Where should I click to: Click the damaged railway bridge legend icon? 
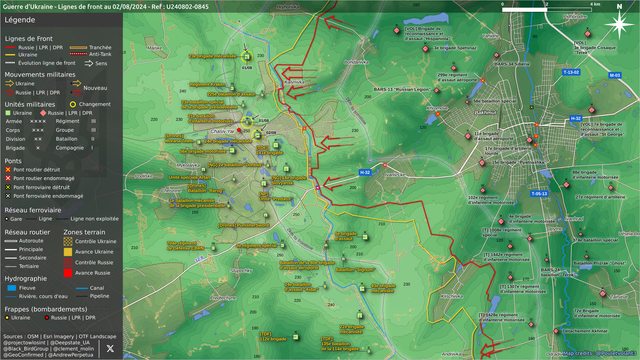(8, 196)
